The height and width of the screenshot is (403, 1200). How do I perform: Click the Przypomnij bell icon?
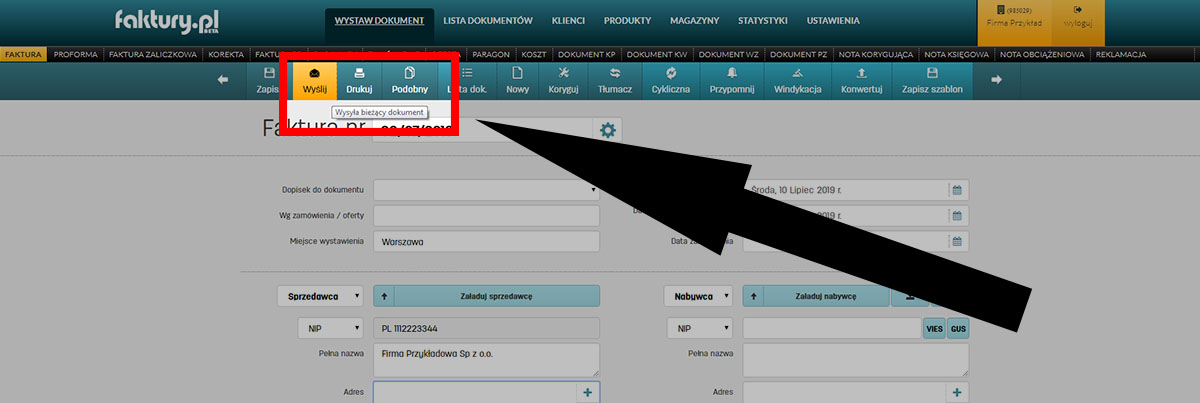(x=731, y=80)
